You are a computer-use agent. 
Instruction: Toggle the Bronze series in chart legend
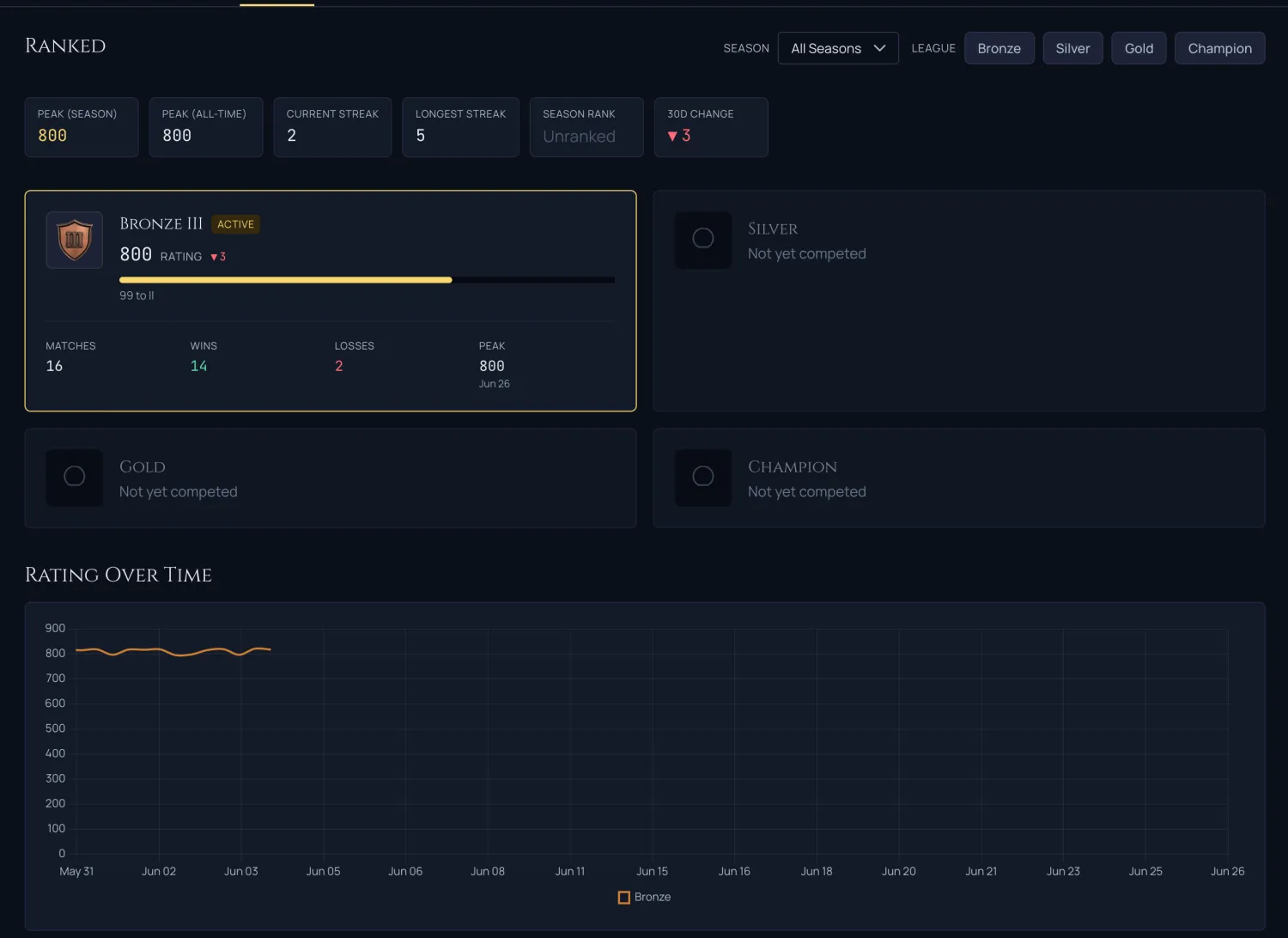point(644,897)
